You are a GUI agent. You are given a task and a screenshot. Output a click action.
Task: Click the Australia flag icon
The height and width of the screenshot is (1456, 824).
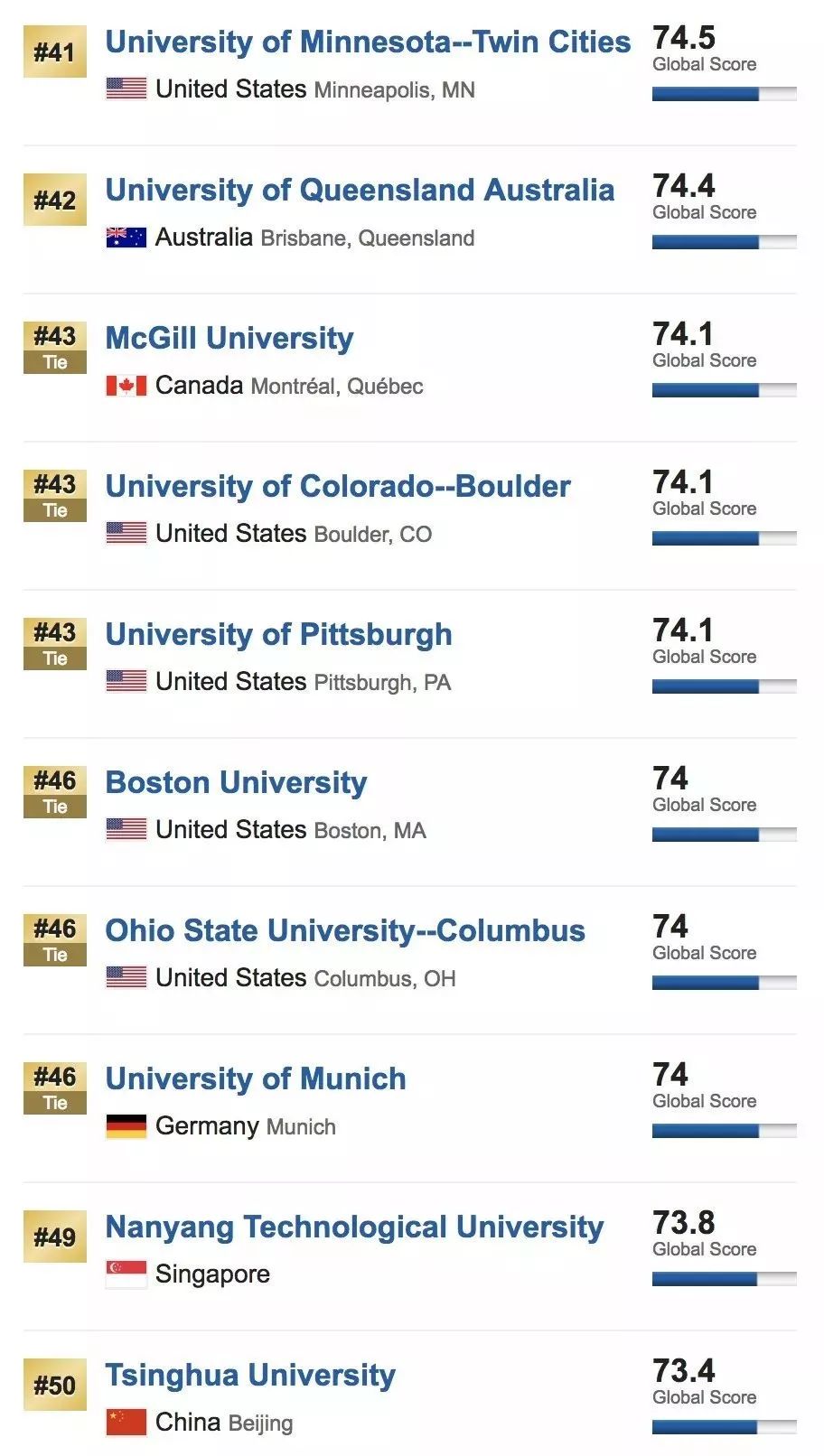126,238
